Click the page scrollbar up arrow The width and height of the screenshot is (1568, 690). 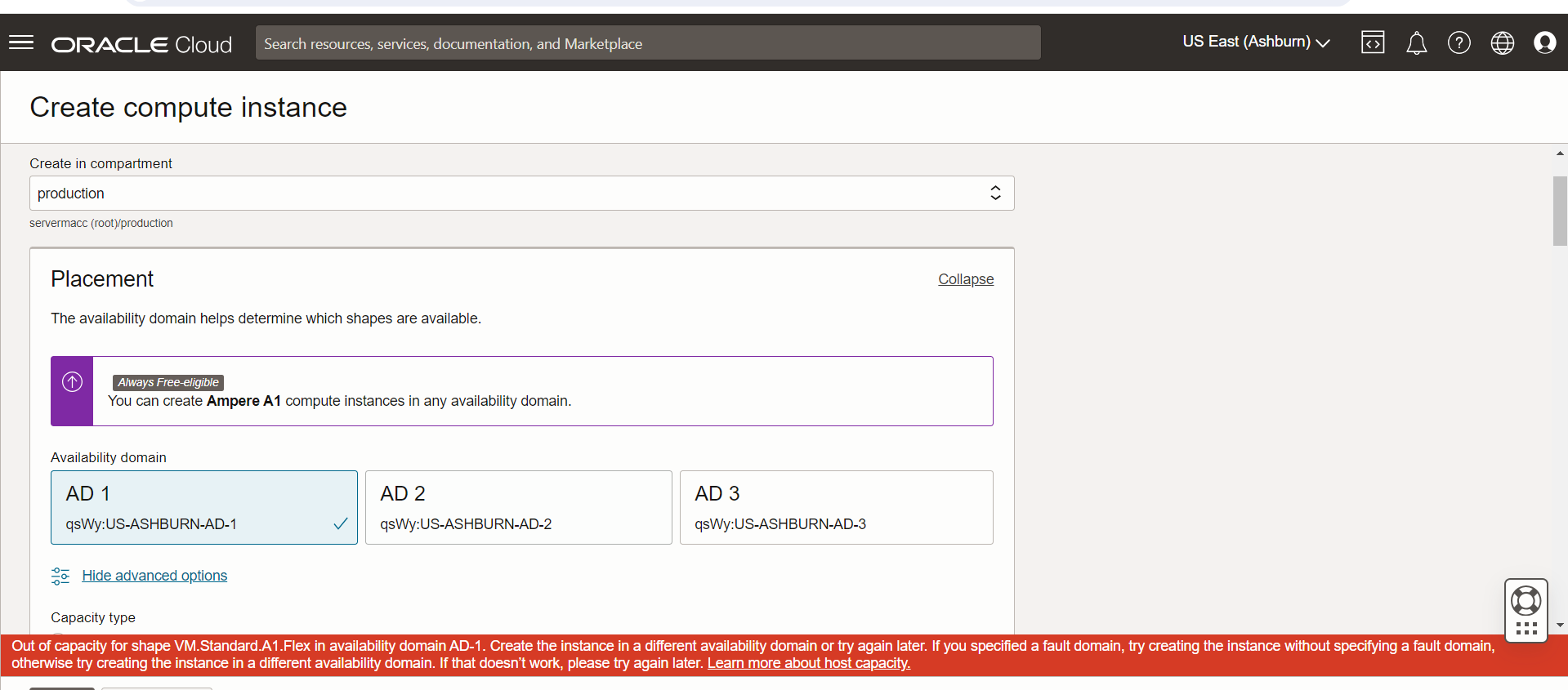(1560, 154)
